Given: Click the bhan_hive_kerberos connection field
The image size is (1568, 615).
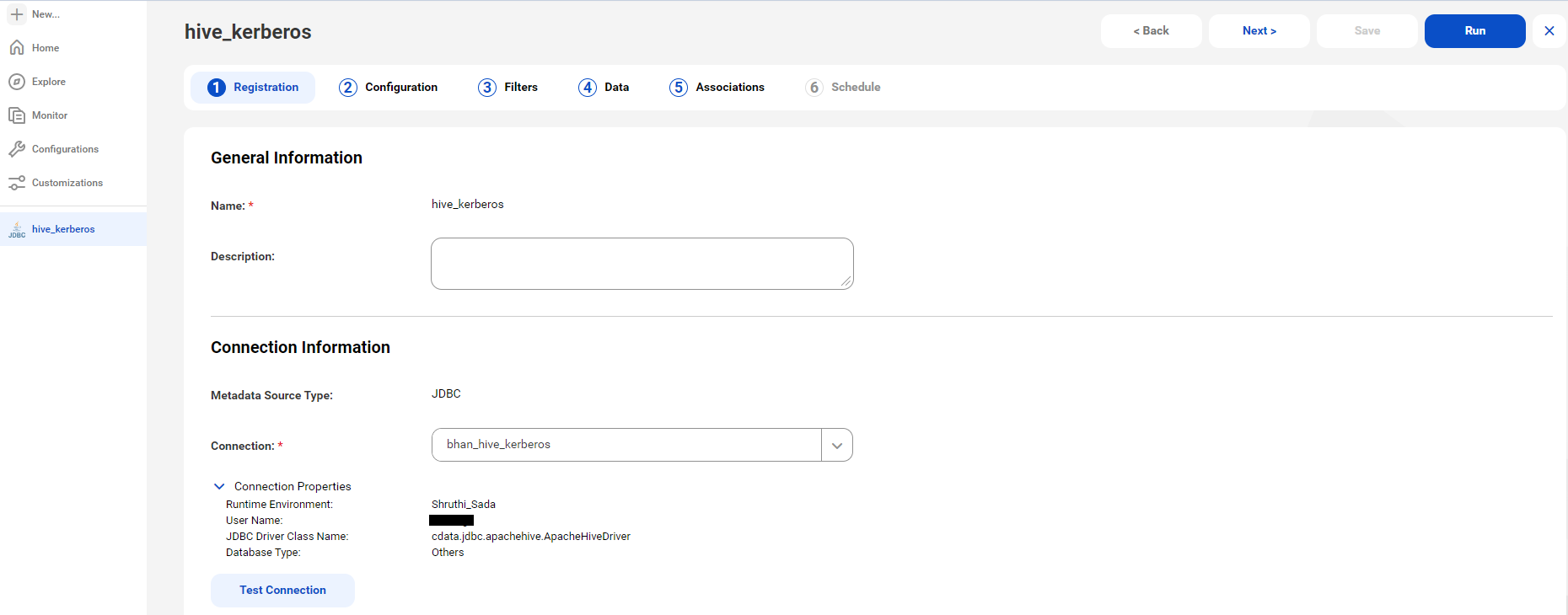Looking at the screenshot, I should pyautogui.click(x=626, y=445).
